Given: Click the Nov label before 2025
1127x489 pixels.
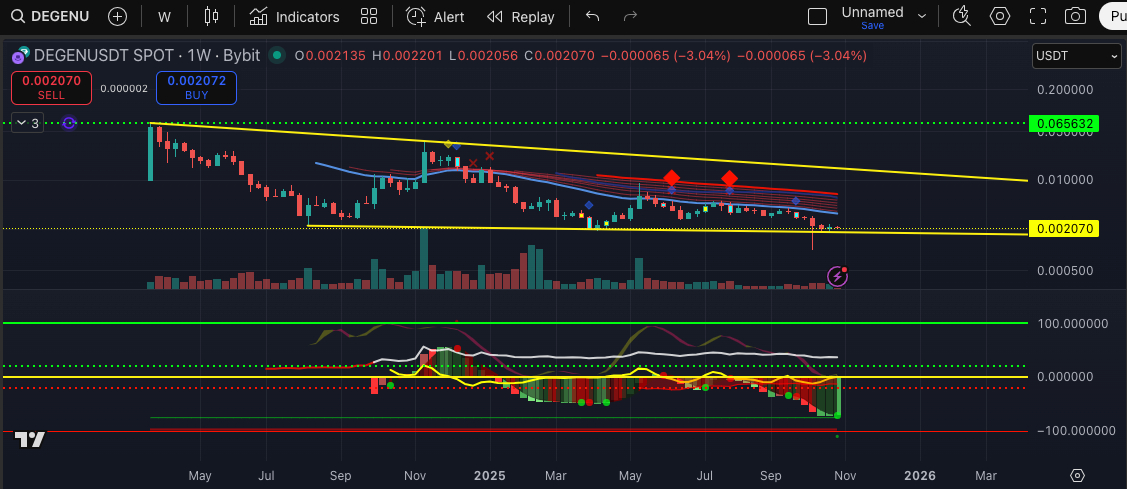Looking at the screenshot, I should (415, 475).
